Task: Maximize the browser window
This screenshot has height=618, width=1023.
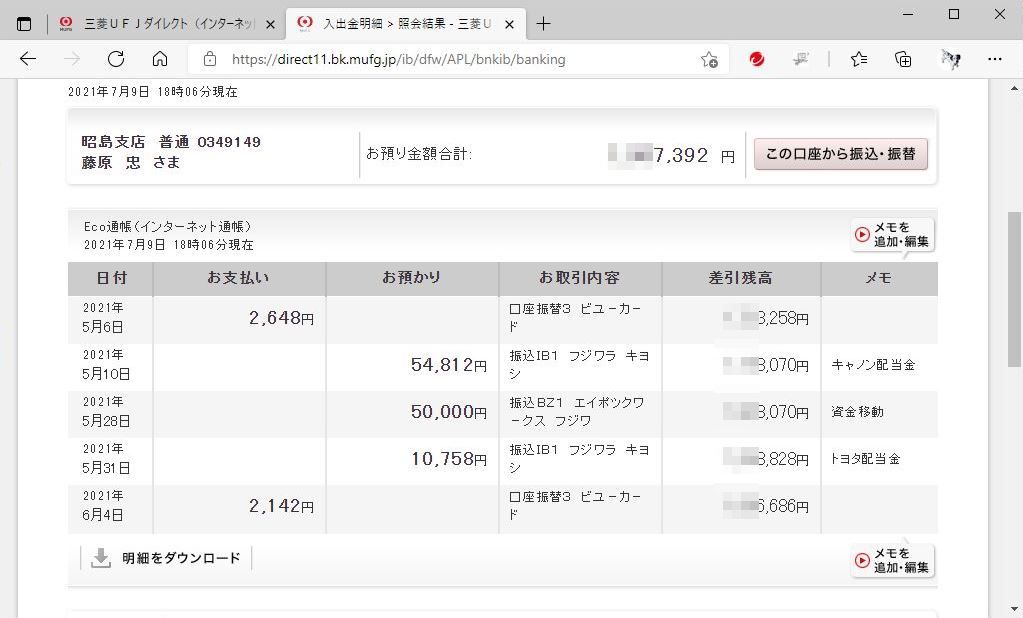Action: [x=954, y=14]
